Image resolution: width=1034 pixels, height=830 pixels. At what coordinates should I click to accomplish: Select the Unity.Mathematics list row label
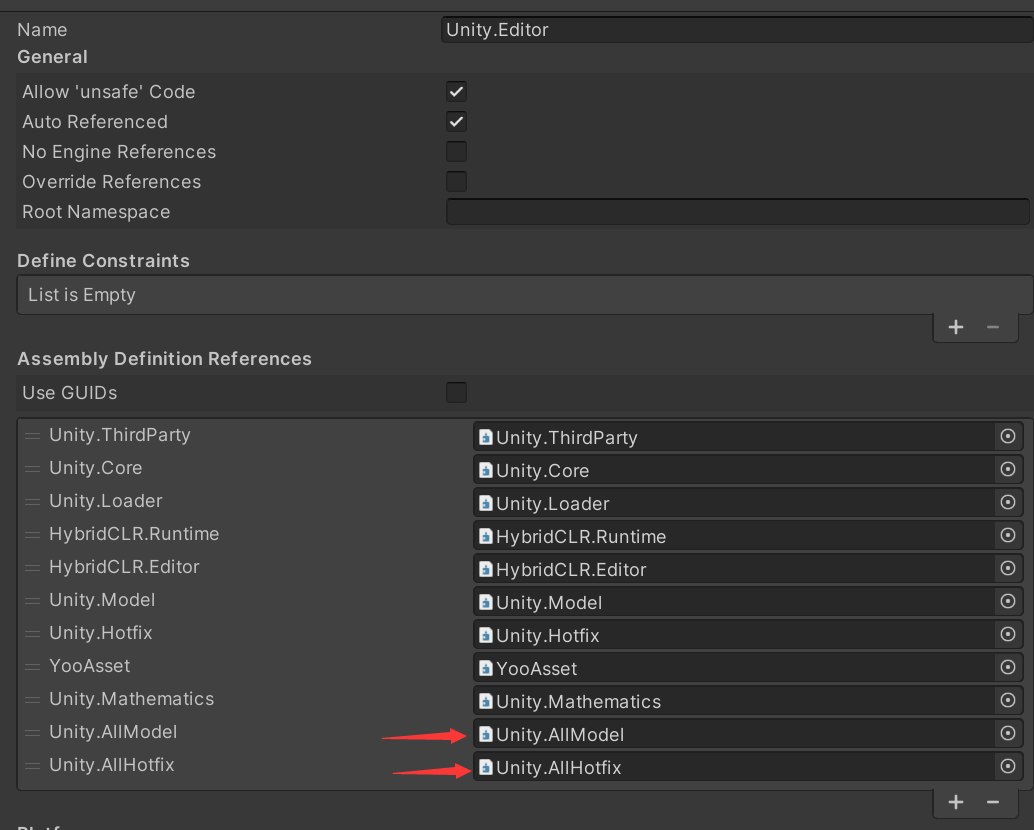coord(132,699)
